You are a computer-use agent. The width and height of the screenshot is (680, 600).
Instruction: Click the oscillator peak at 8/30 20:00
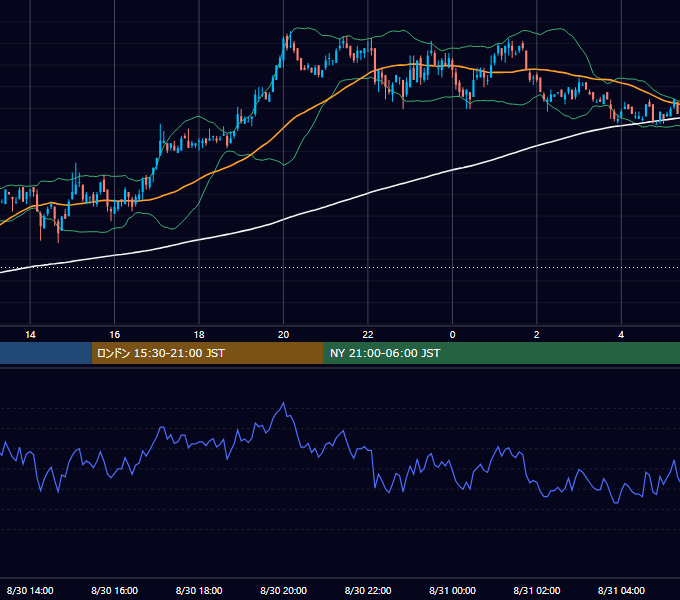pos(284,403)
